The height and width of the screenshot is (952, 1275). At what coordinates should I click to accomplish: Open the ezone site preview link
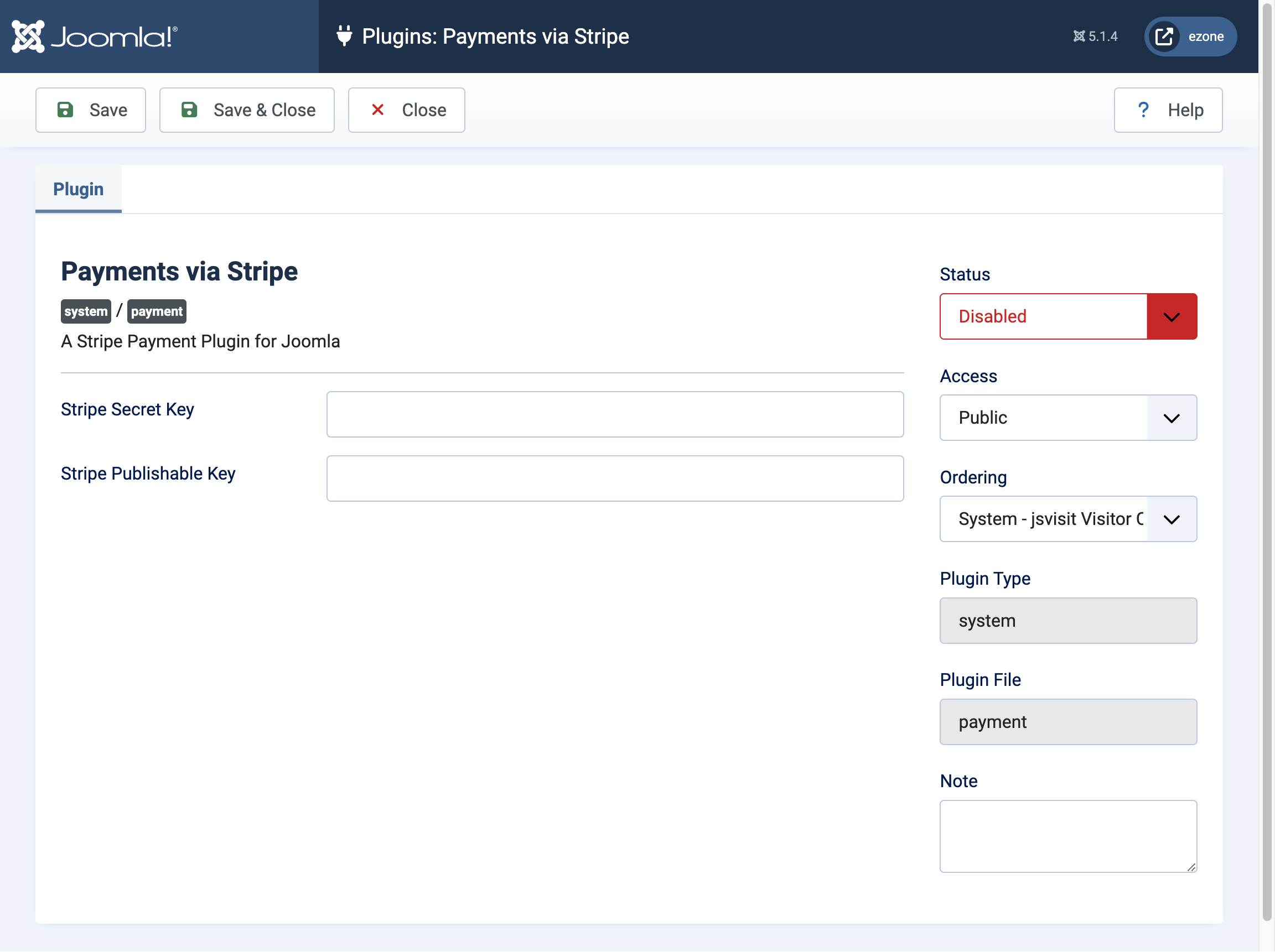tap(1190, 36)
